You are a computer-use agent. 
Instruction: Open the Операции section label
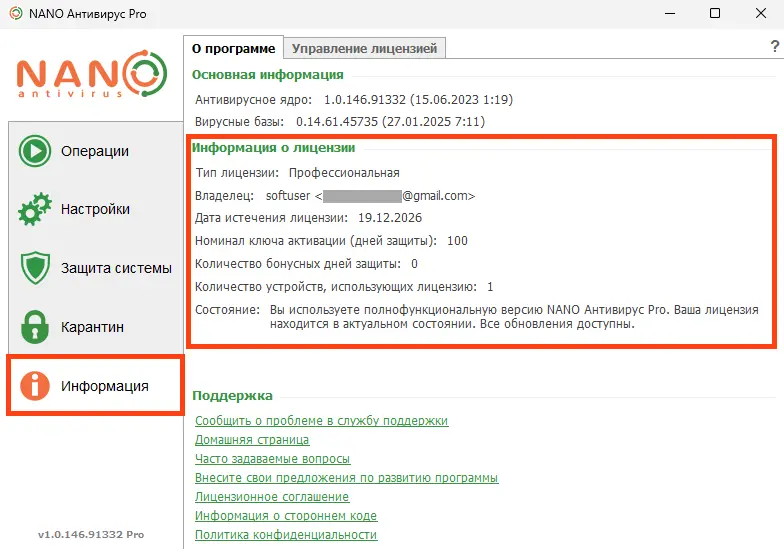(95, 151)
